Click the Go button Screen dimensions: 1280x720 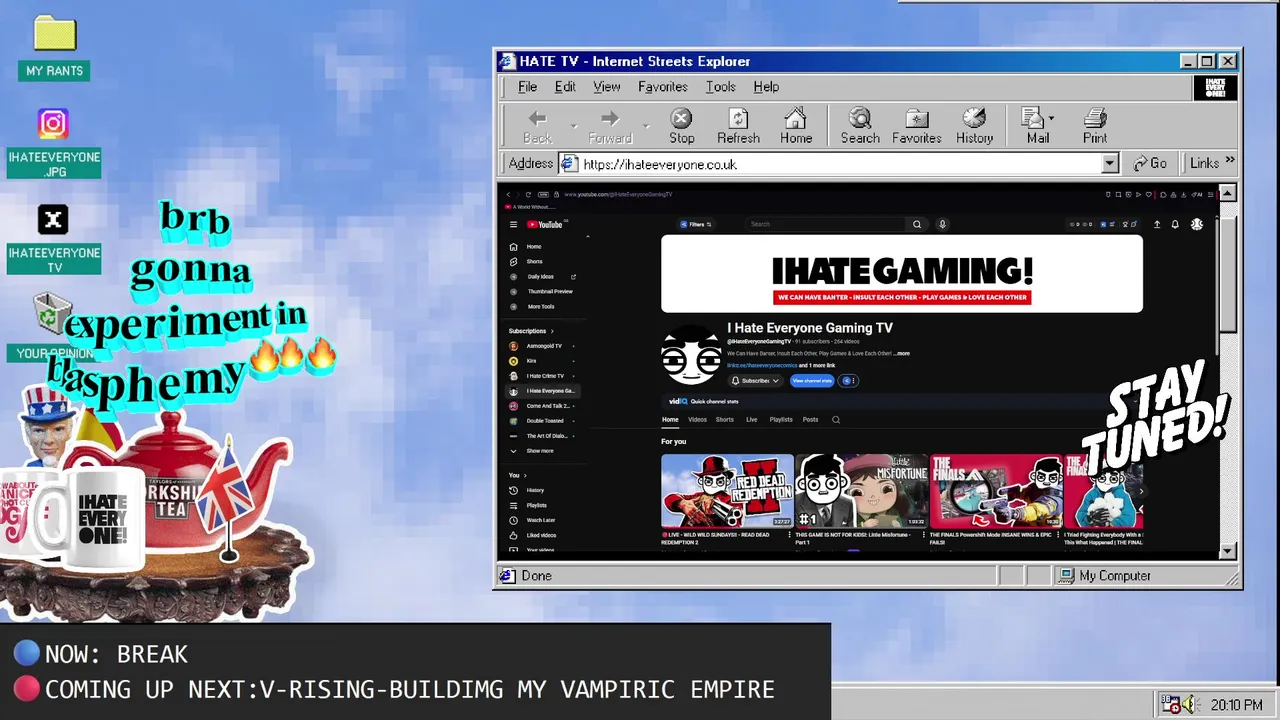[x=1149, y=163]
